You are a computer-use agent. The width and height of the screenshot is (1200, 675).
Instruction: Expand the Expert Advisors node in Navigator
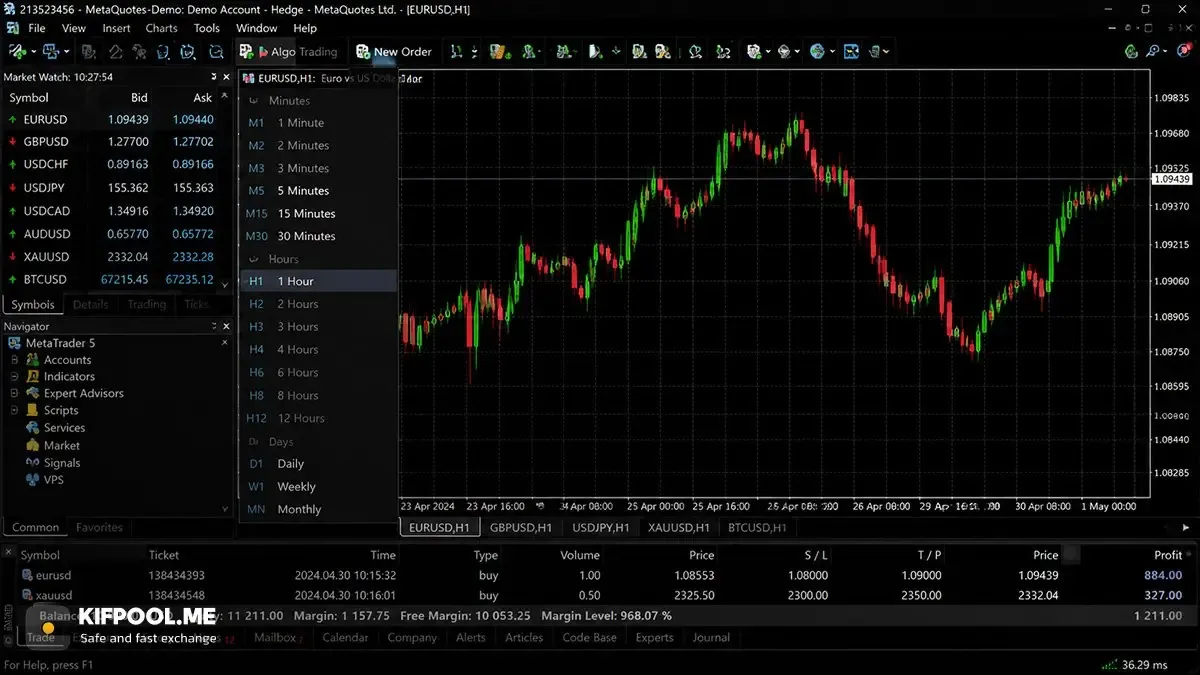(x=15, y=394)
